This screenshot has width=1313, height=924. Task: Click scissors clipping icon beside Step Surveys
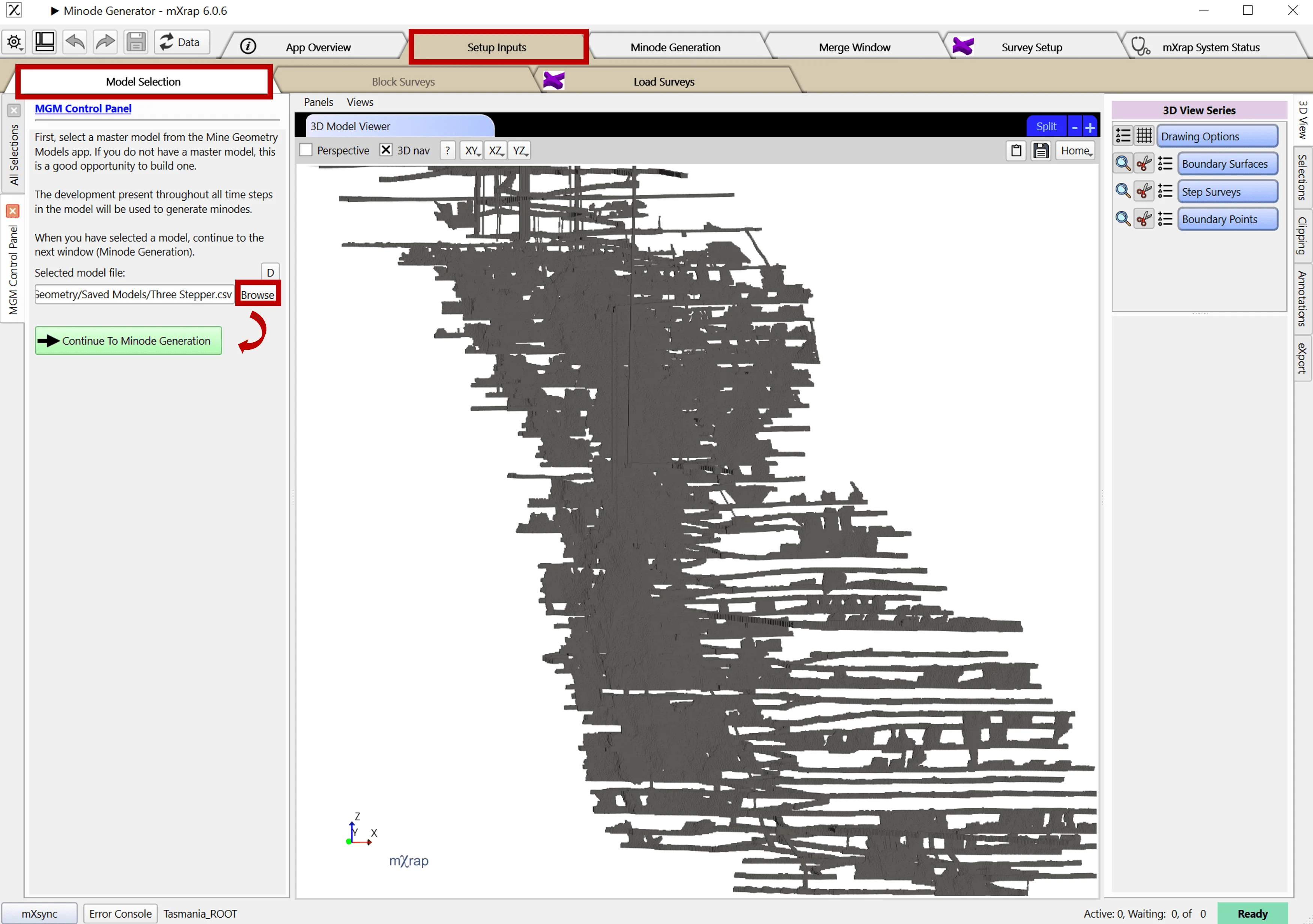coord(1144,191)
